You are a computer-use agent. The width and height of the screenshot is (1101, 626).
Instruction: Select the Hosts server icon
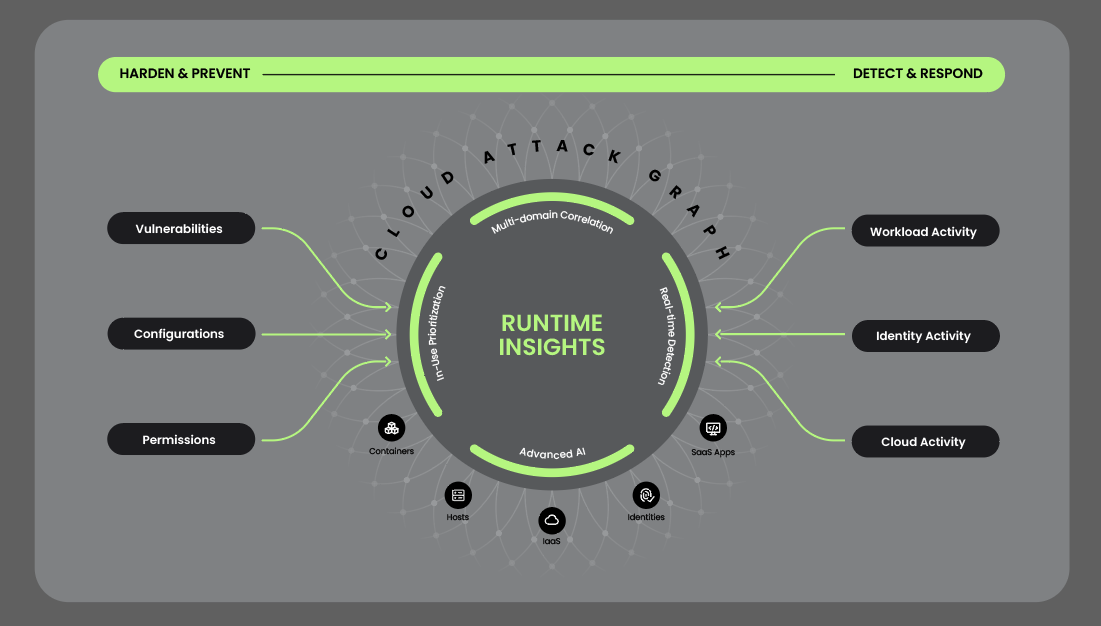pos(458,494)
